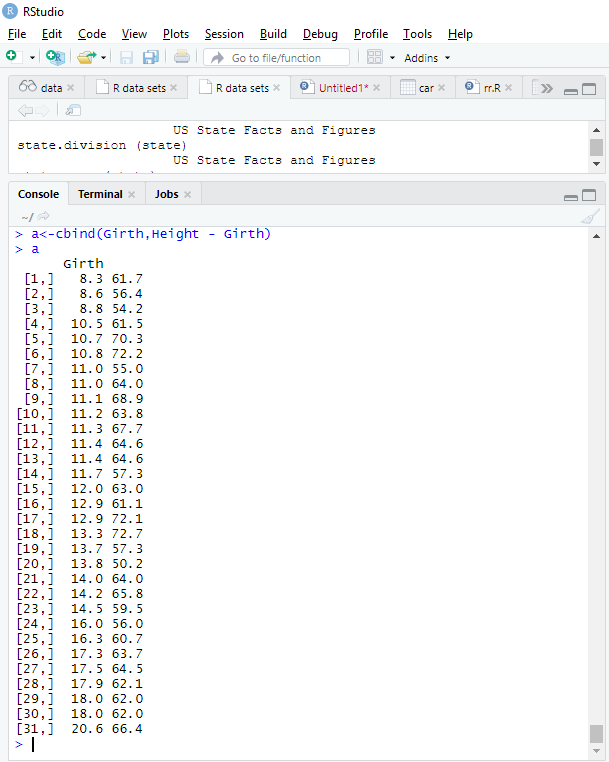Switch to the Jobs tab
This screenshot has width=609, height=762.
click(x=166, y=194)
